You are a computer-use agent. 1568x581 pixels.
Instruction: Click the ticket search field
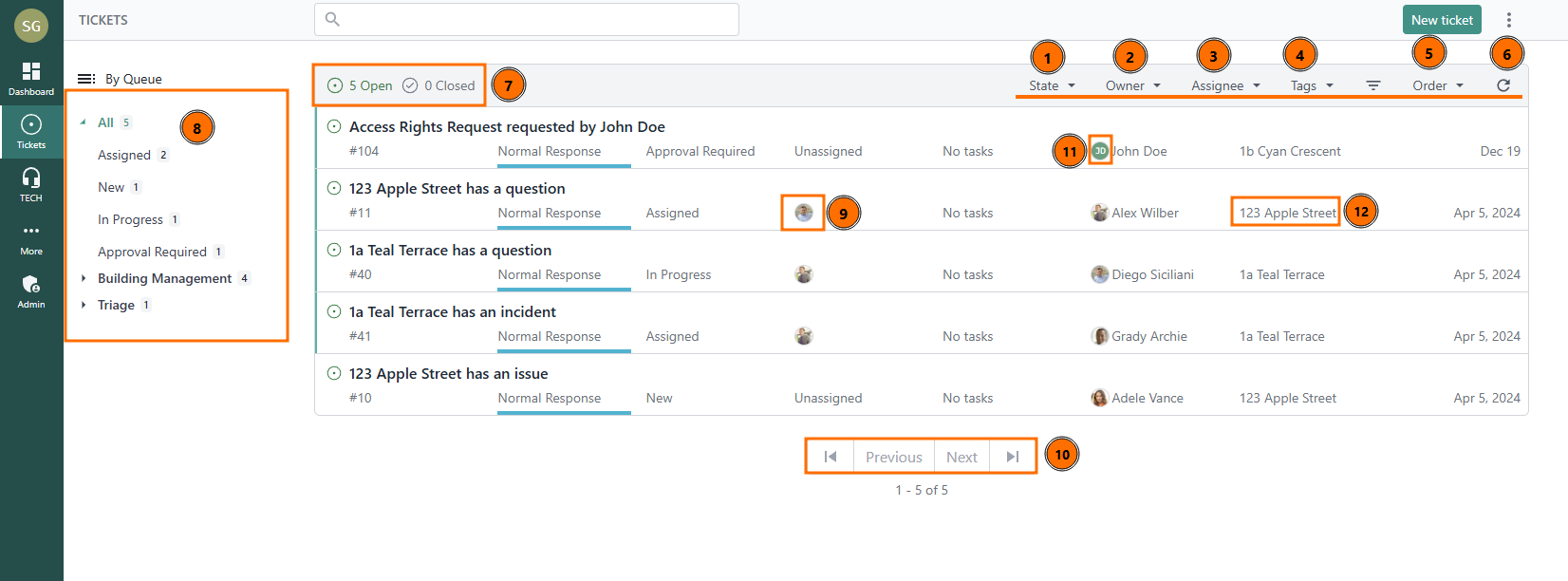[x=527, y=19]
